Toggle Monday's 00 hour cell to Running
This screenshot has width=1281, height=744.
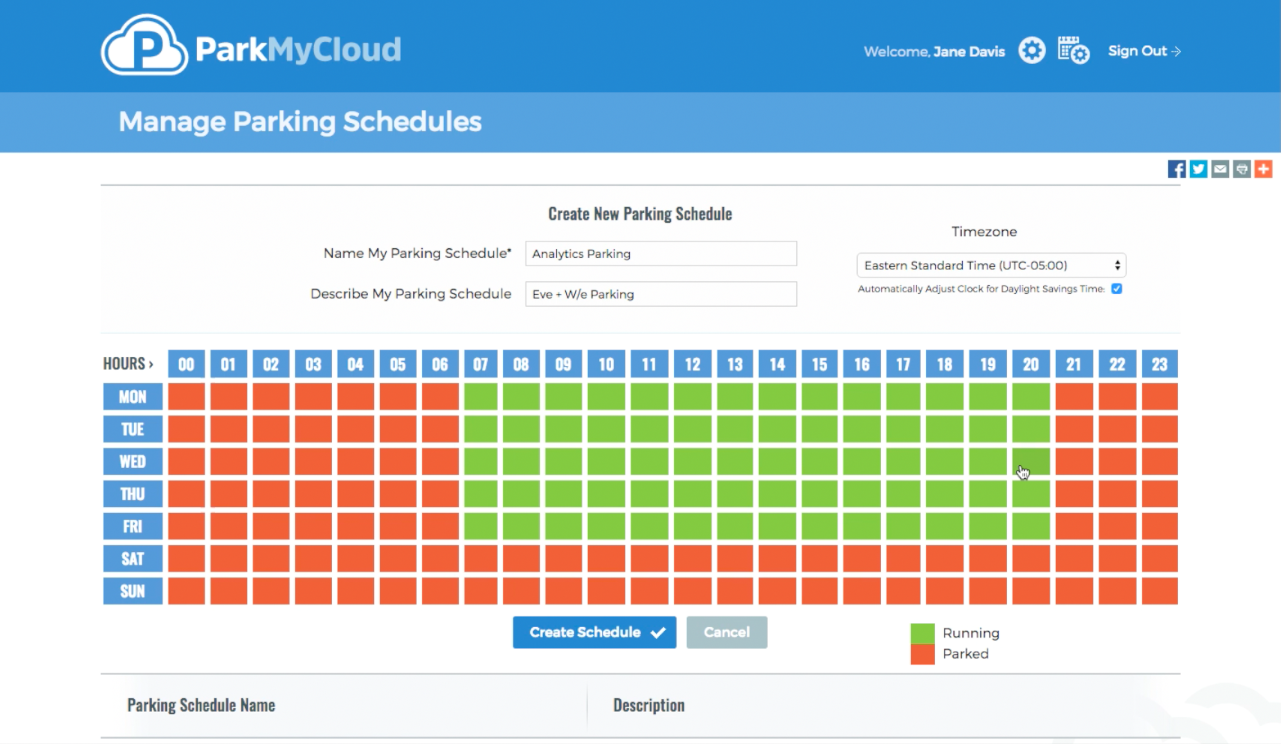pyautogui.click(x=186, y=396)
